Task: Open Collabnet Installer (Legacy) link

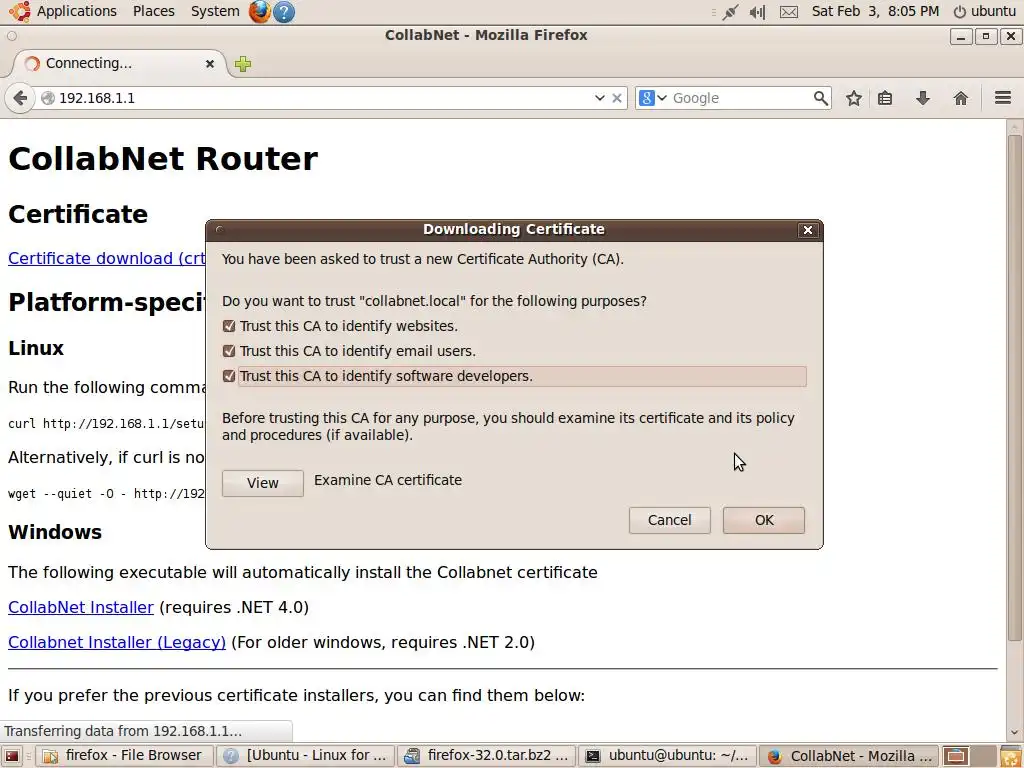Action: [117, 643]
